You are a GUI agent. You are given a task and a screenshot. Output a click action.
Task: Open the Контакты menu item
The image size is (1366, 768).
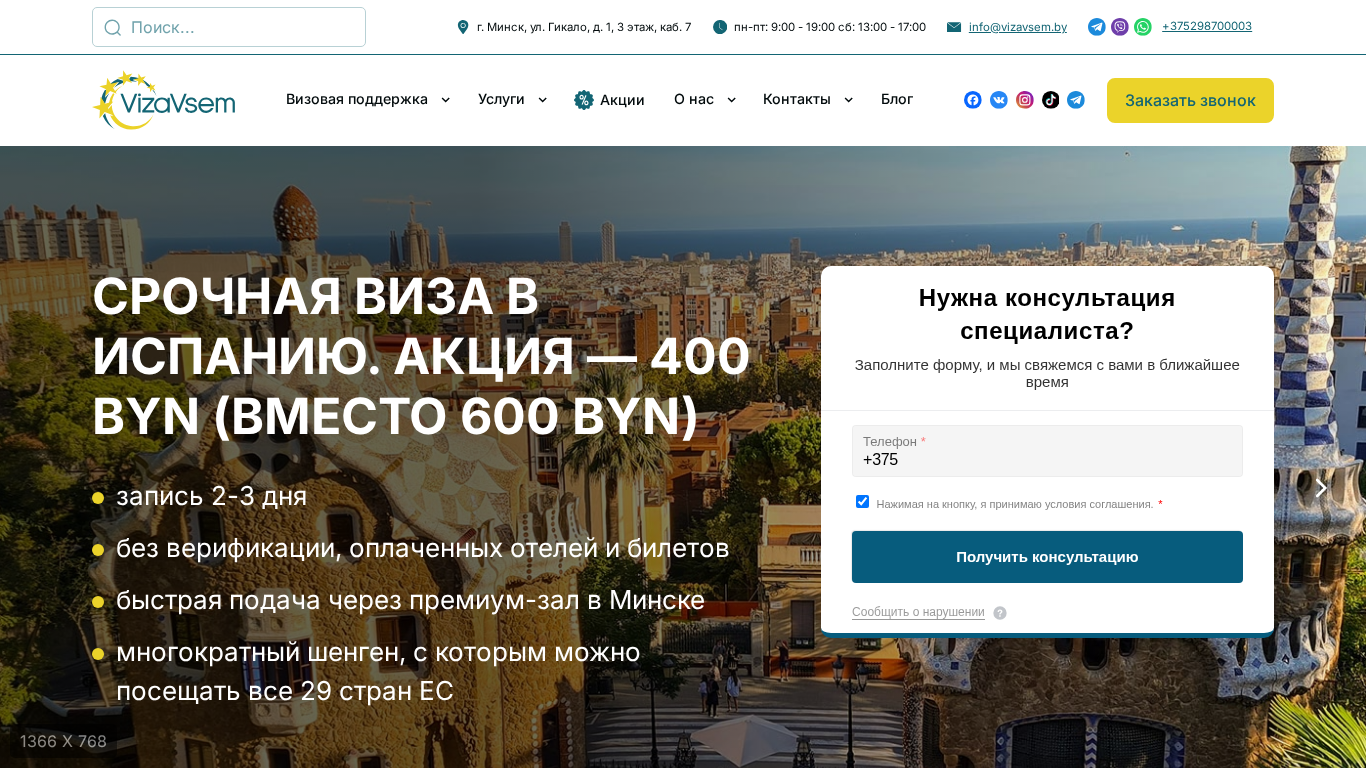797,100
